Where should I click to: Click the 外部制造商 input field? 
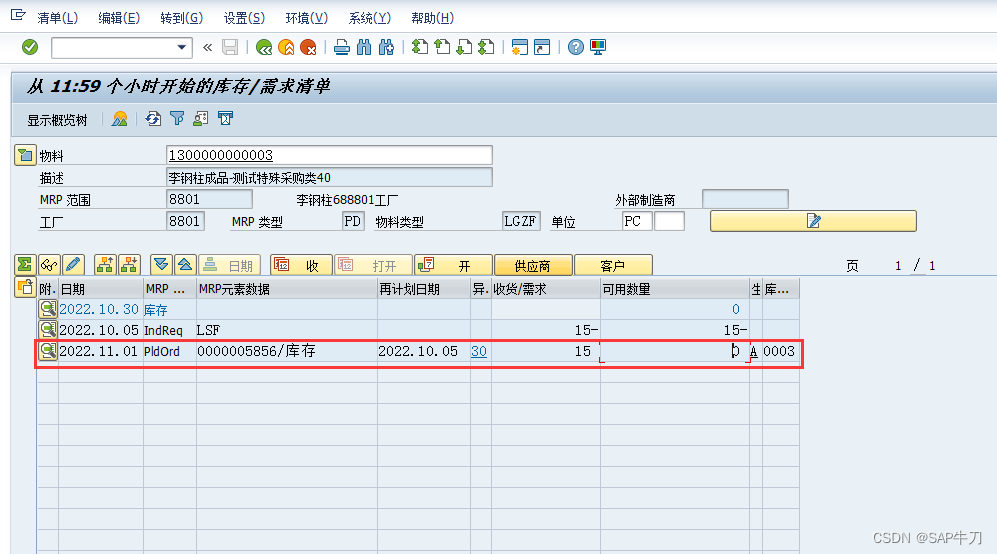(745, 199)
